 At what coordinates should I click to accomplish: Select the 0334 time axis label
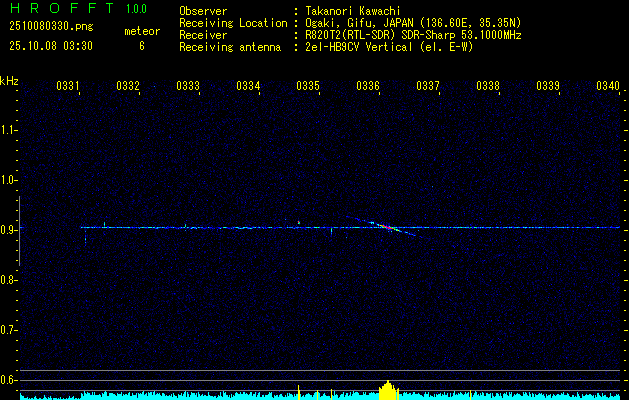tap(248, 85)
